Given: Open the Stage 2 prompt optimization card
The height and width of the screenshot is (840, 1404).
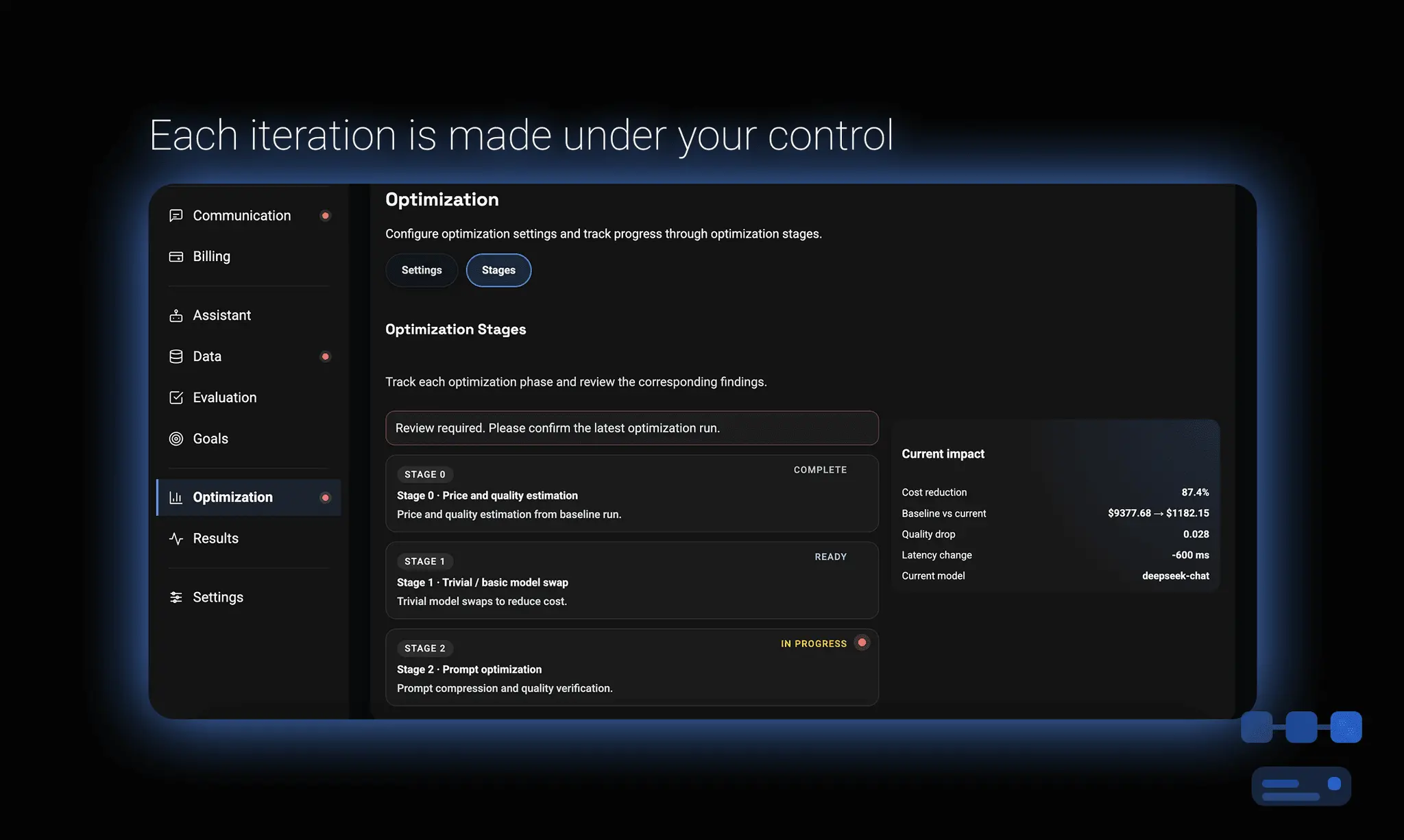Looking at the screenshot, I should (x=632, y=668).
